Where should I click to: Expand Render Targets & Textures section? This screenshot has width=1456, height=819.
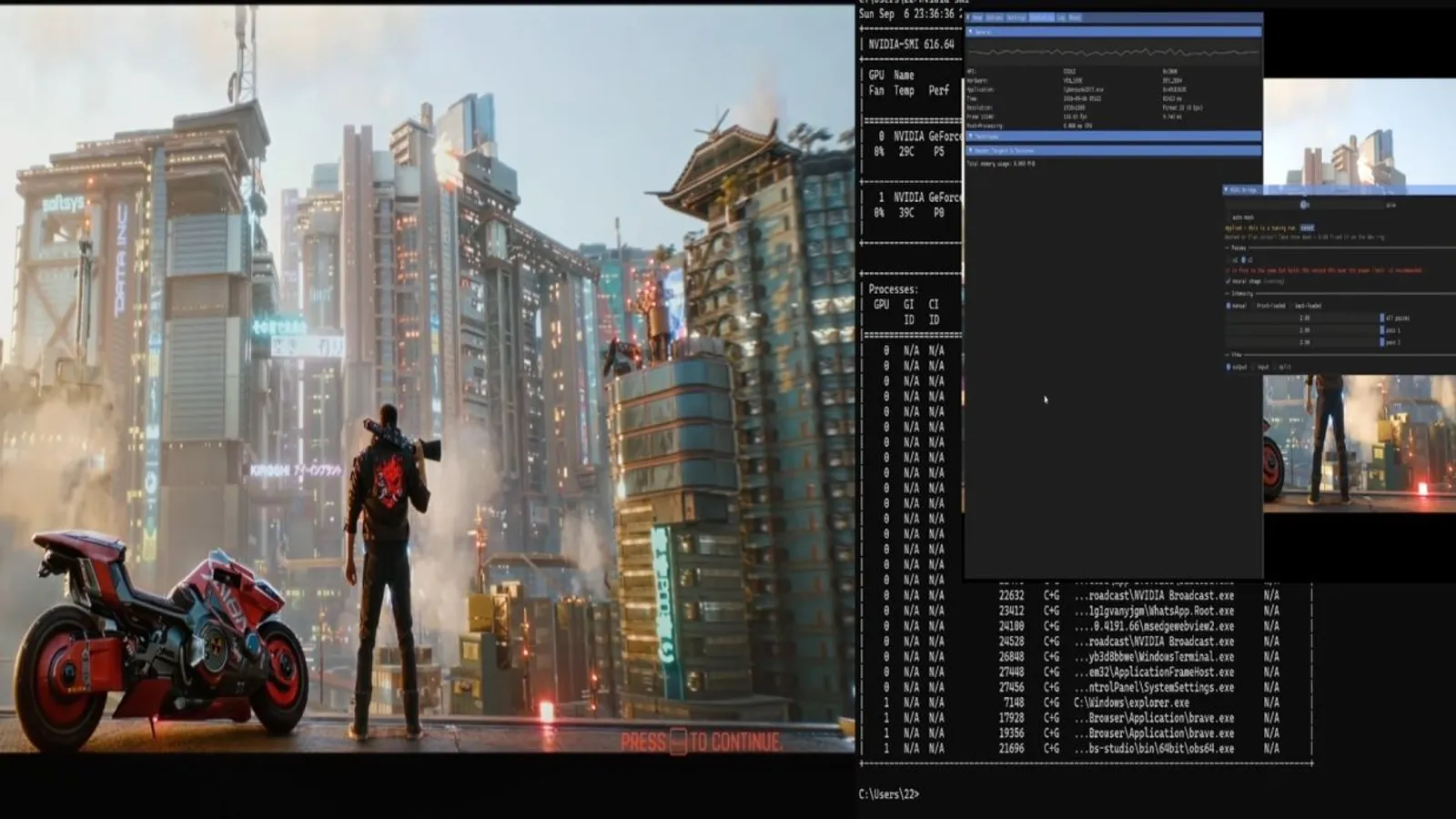[1114, 150]
